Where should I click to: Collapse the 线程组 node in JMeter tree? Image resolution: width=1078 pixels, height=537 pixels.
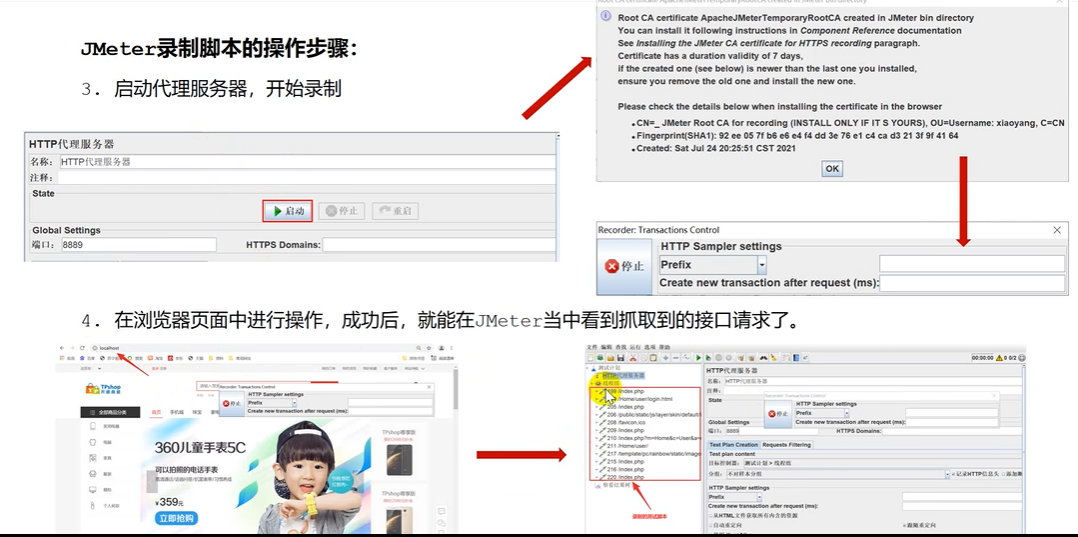click(591, 384)
